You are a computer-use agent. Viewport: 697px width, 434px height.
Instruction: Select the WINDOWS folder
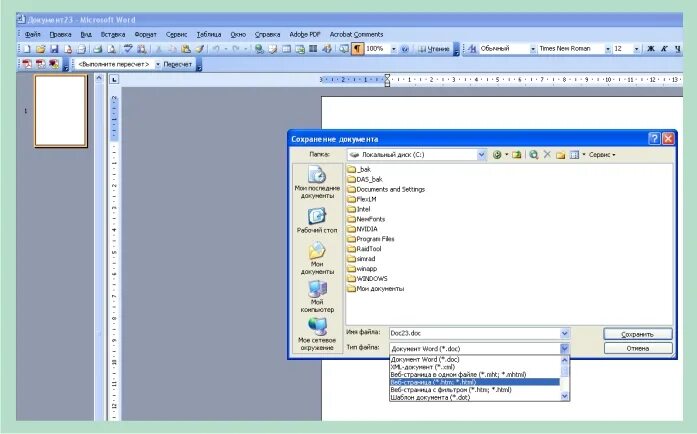[x=367, y=279]
